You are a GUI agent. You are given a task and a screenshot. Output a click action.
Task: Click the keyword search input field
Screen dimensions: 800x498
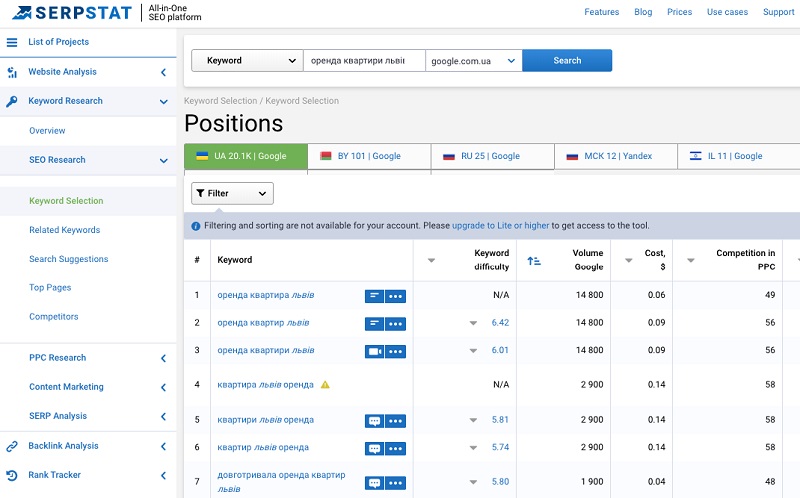[x=364, y=61]
